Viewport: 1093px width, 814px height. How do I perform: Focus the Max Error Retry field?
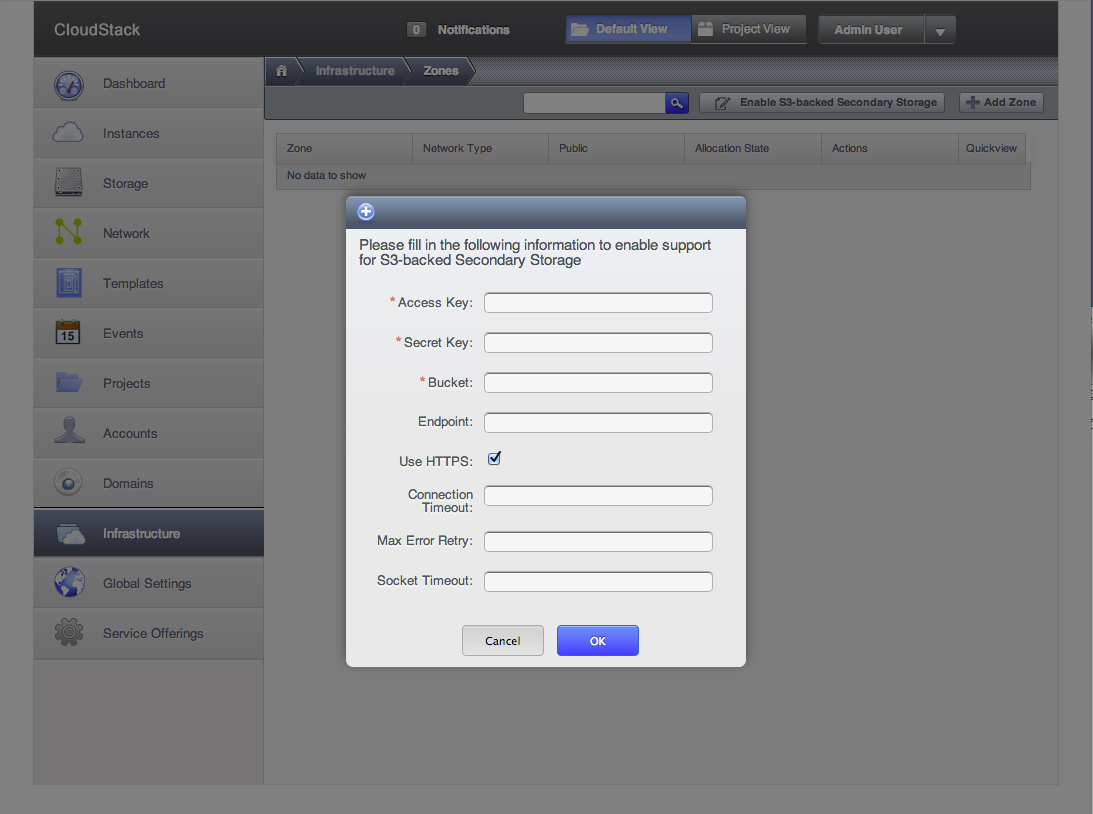598,542
